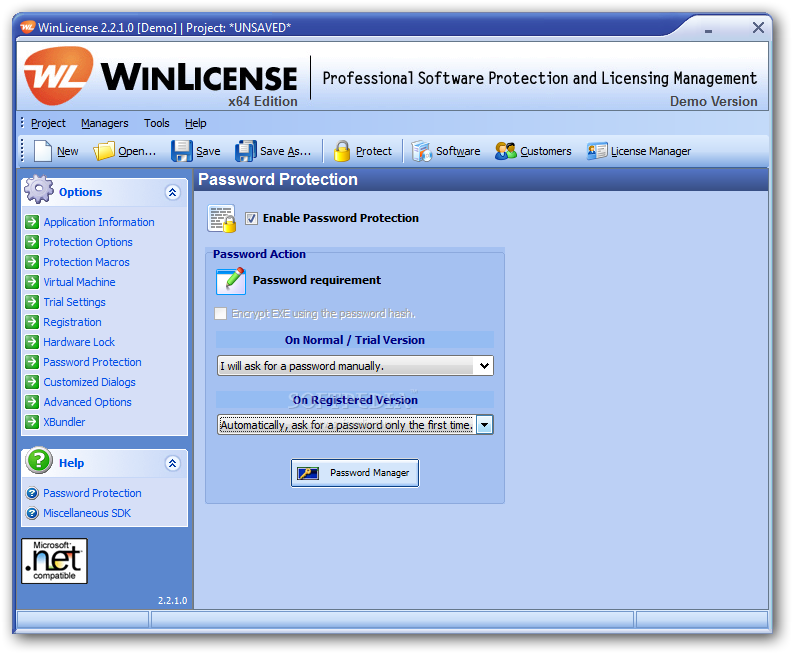Click the Protect padlock icon
793x654 pixels.
click(x=342, y=151)
